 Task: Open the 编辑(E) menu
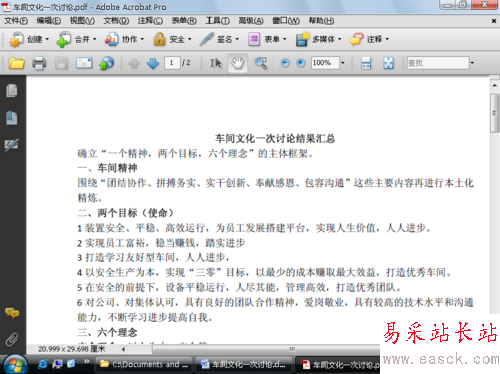click(x=49, y=21)
